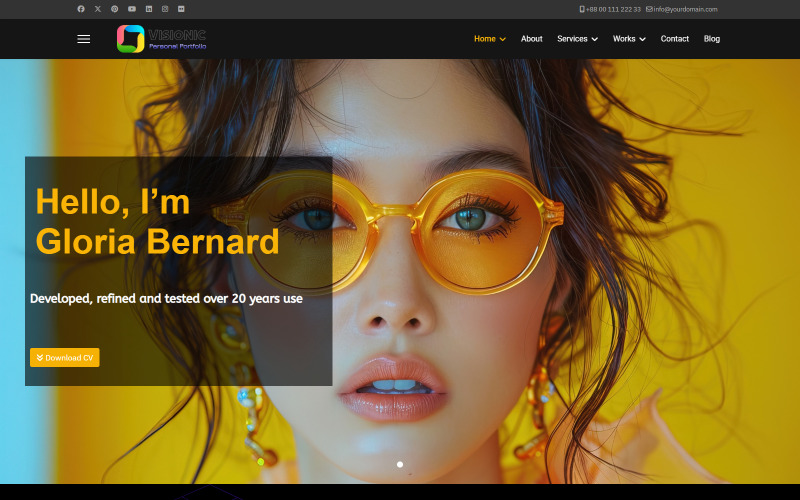The height and width of the screenshot is (500, 800).
Task: Click the Download CV button
Action: 65,358
